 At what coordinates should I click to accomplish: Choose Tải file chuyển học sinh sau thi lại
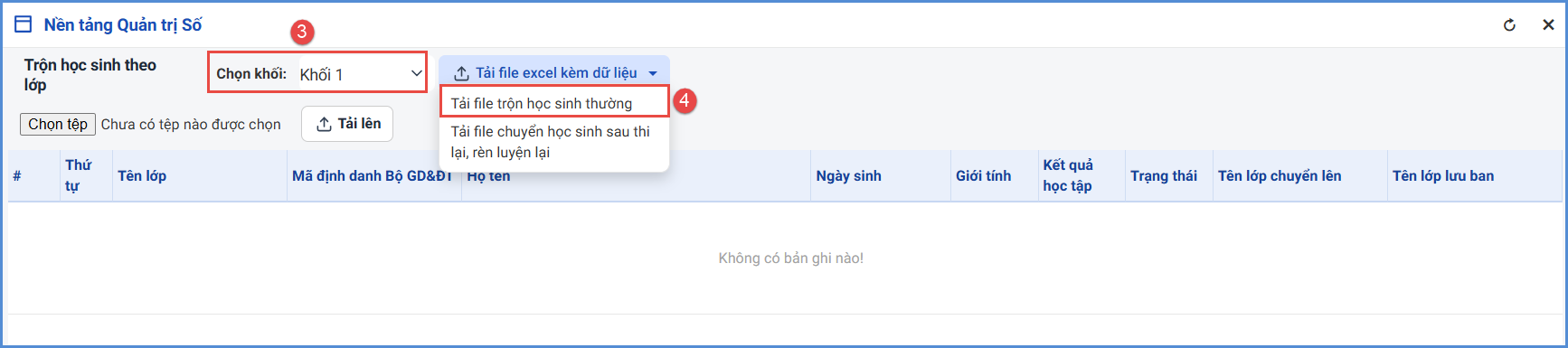click(x=554, y=142)
